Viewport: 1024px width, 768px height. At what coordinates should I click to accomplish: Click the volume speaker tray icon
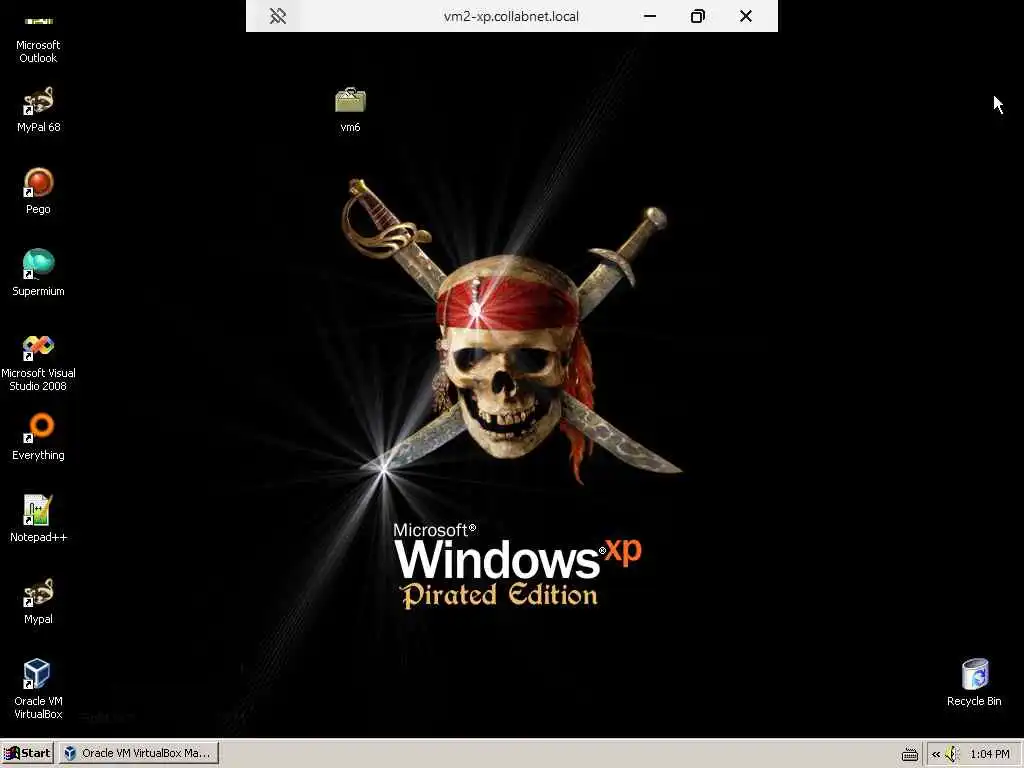(x=952, y=754)
